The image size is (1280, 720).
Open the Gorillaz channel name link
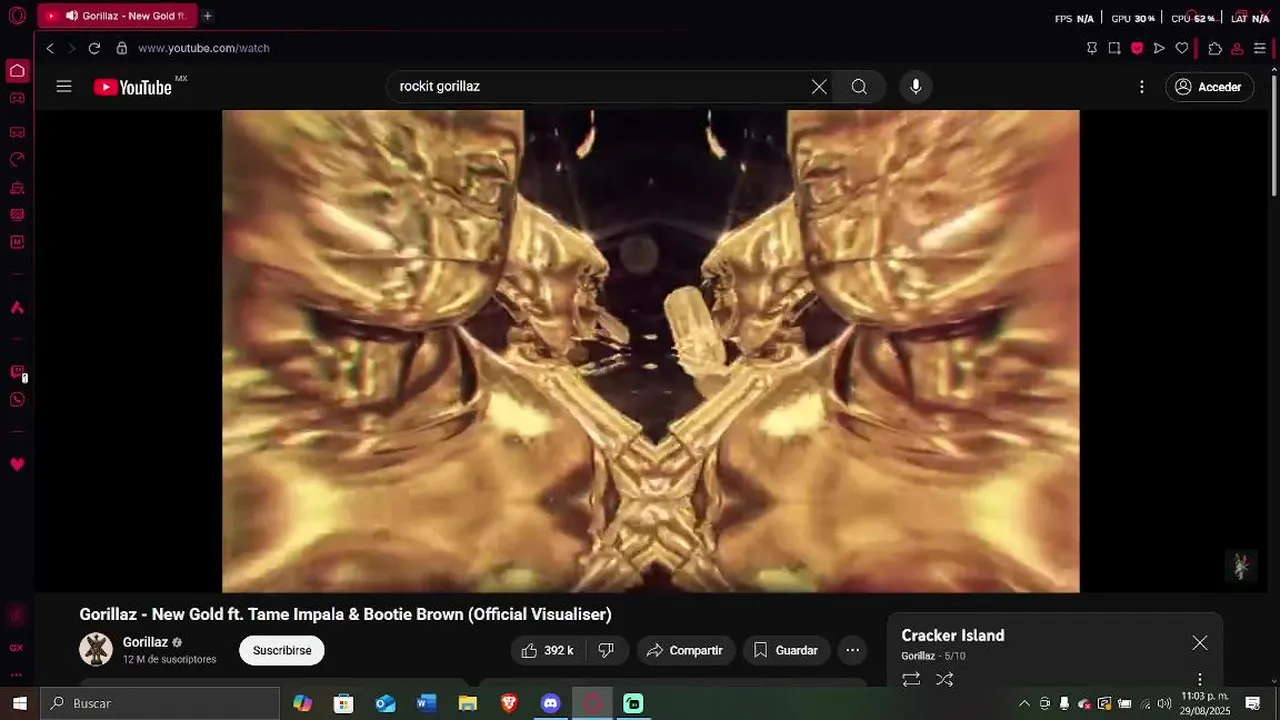tap(145, 642)
